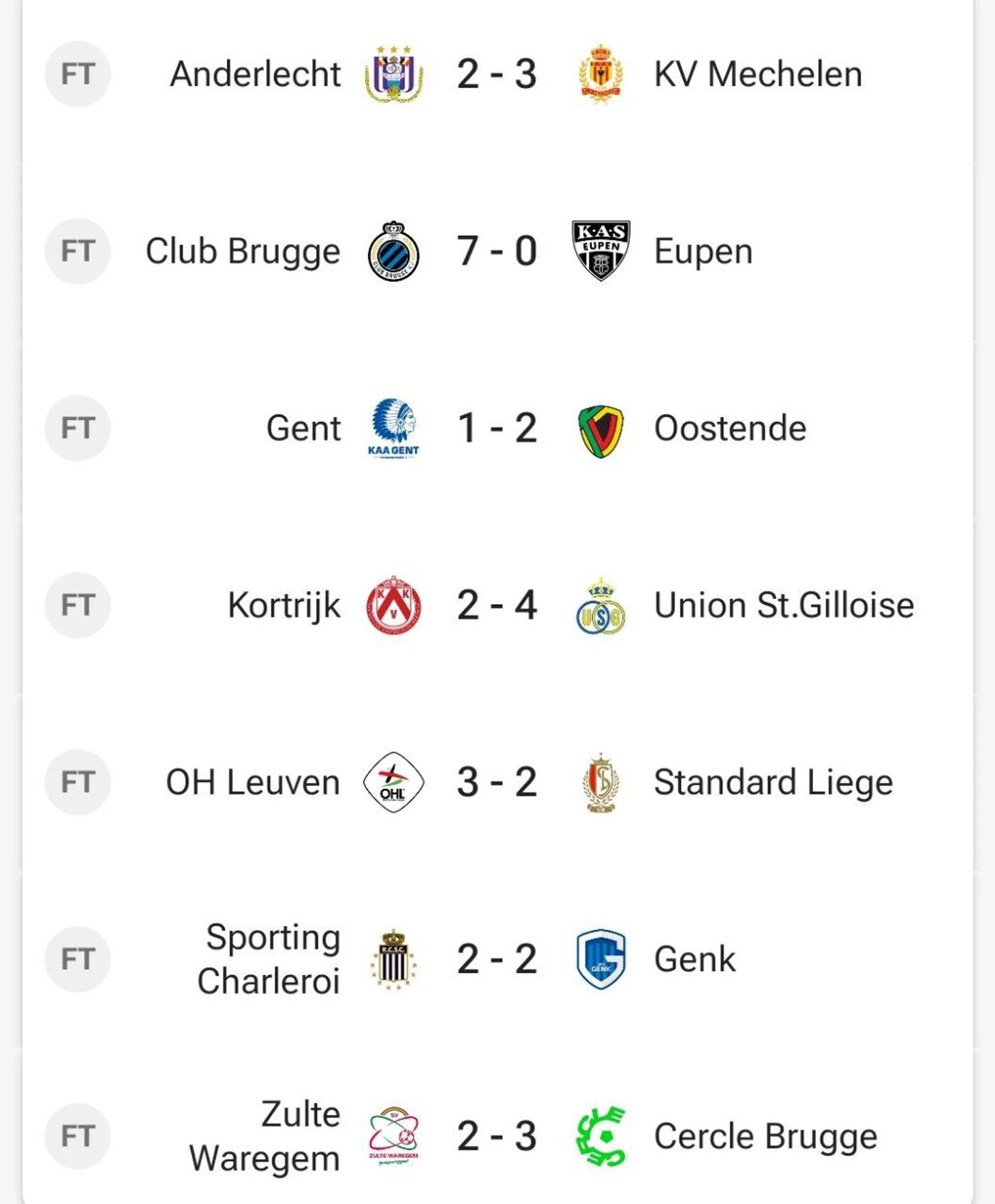Select the Oostende shield crest
The width and height of the screenshot is (995, 1204).
[x=600, y=431]
